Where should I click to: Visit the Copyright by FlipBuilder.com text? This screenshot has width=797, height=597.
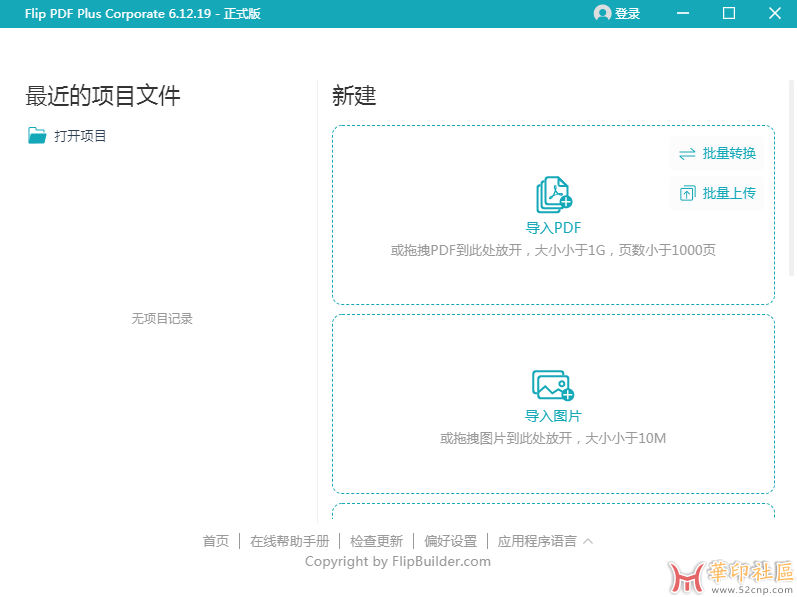398,561
